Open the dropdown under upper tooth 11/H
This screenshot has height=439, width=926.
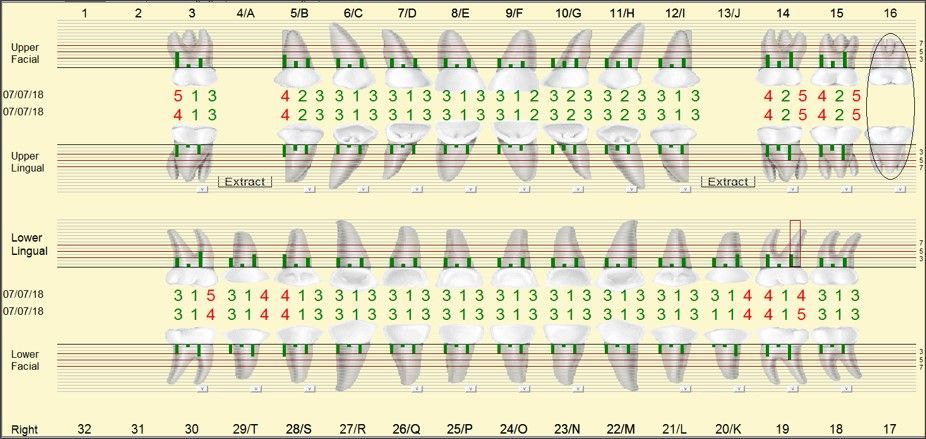pyautogui.click(x=632, y=190)
